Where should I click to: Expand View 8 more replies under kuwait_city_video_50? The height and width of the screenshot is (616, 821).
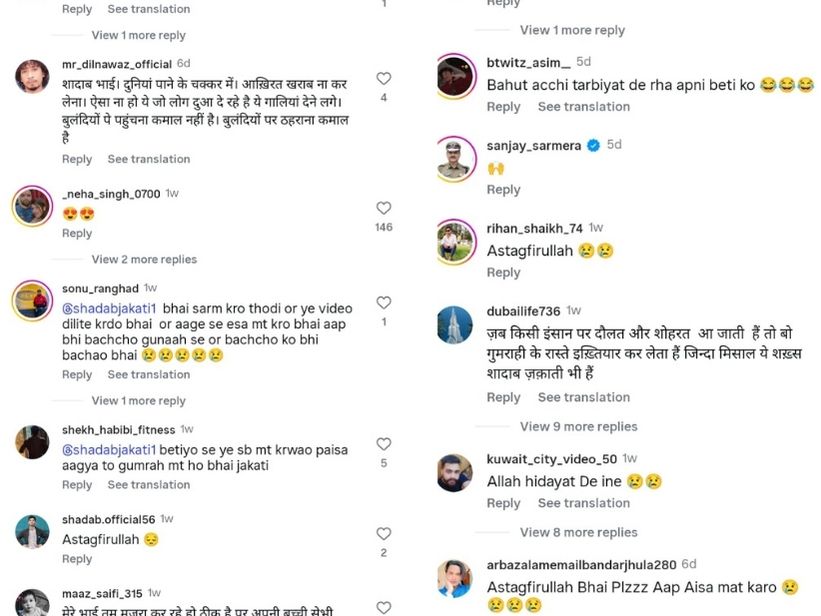[x=578, y=532]
